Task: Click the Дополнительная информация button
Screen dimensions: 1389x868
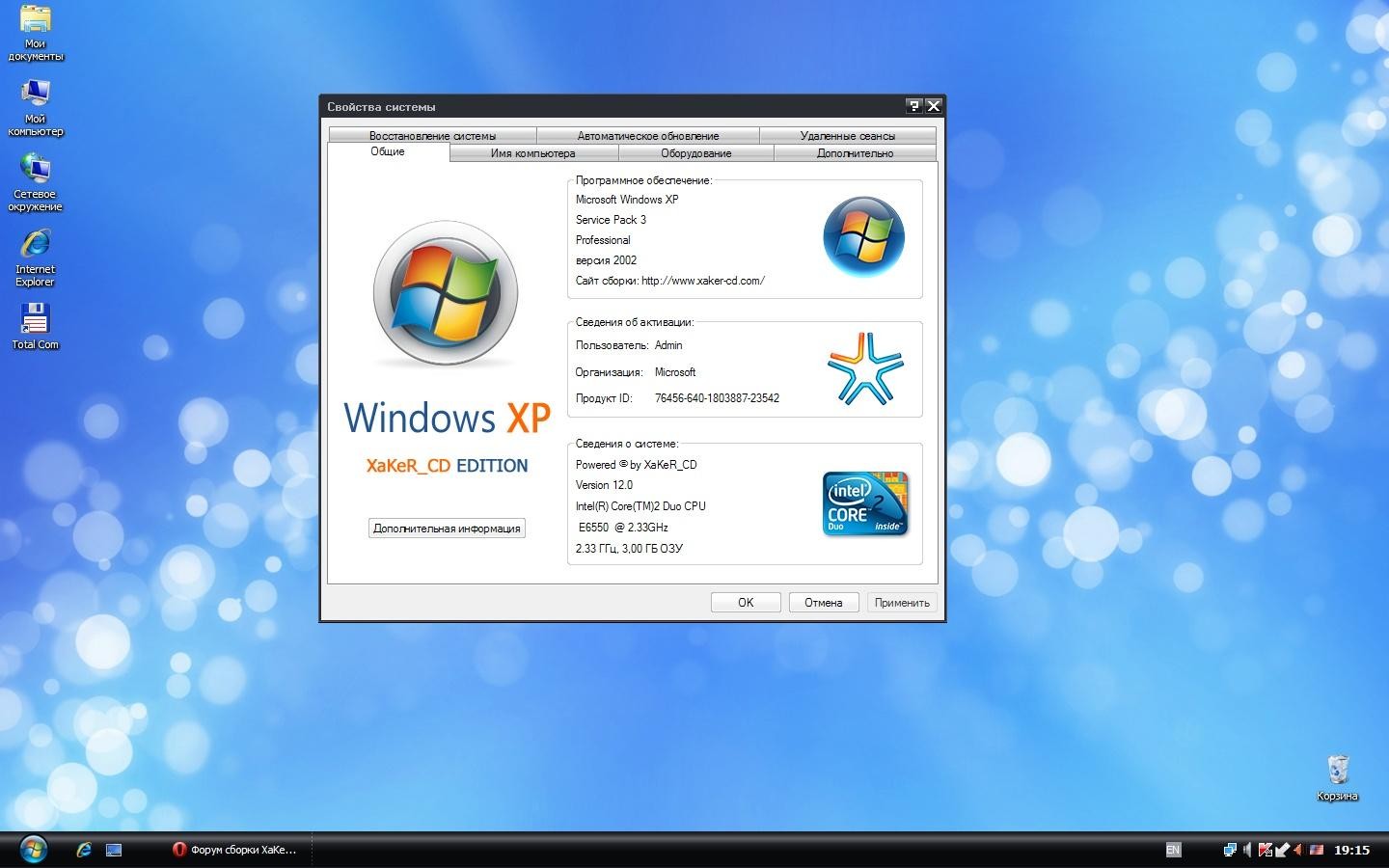Action: click(447, 528)
